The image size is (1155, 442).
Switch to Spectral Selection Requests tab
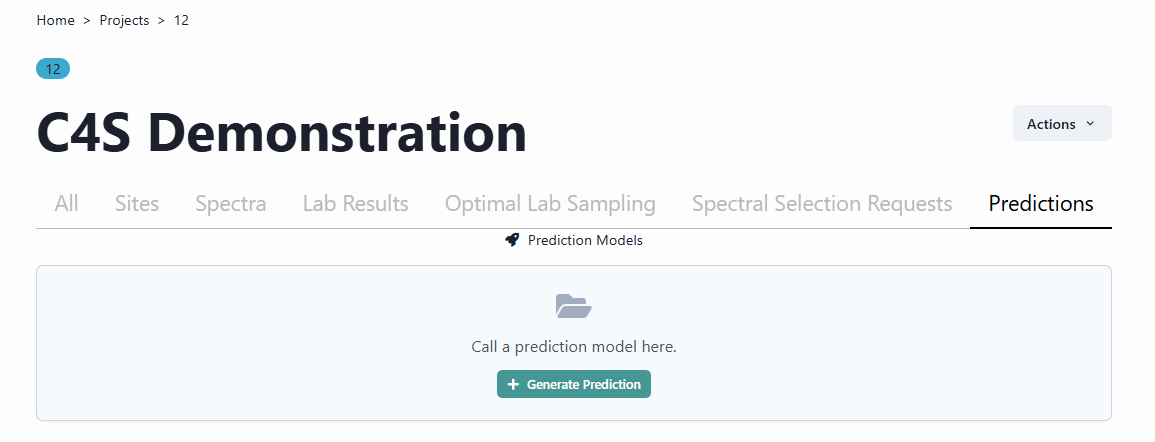pos(822,204)
